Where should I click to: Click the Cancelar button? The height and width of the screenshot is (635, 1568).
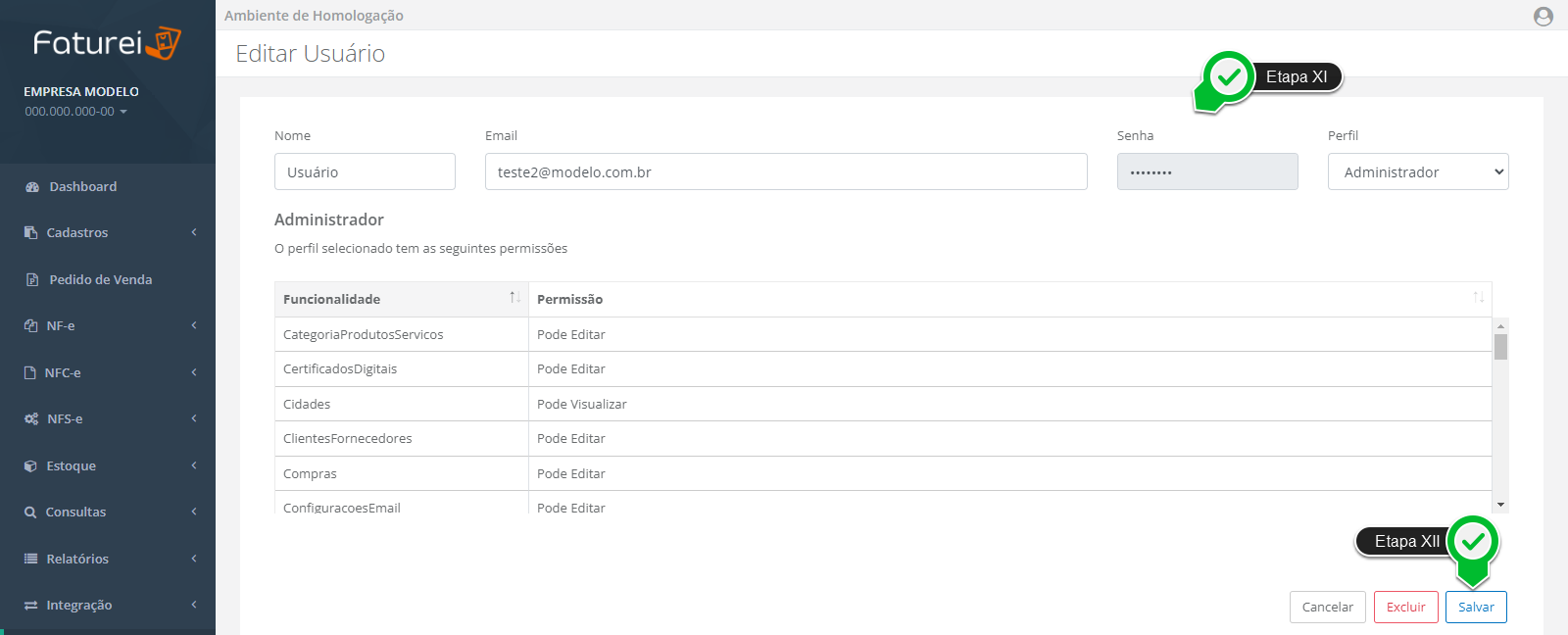(x=1327, y=607)
